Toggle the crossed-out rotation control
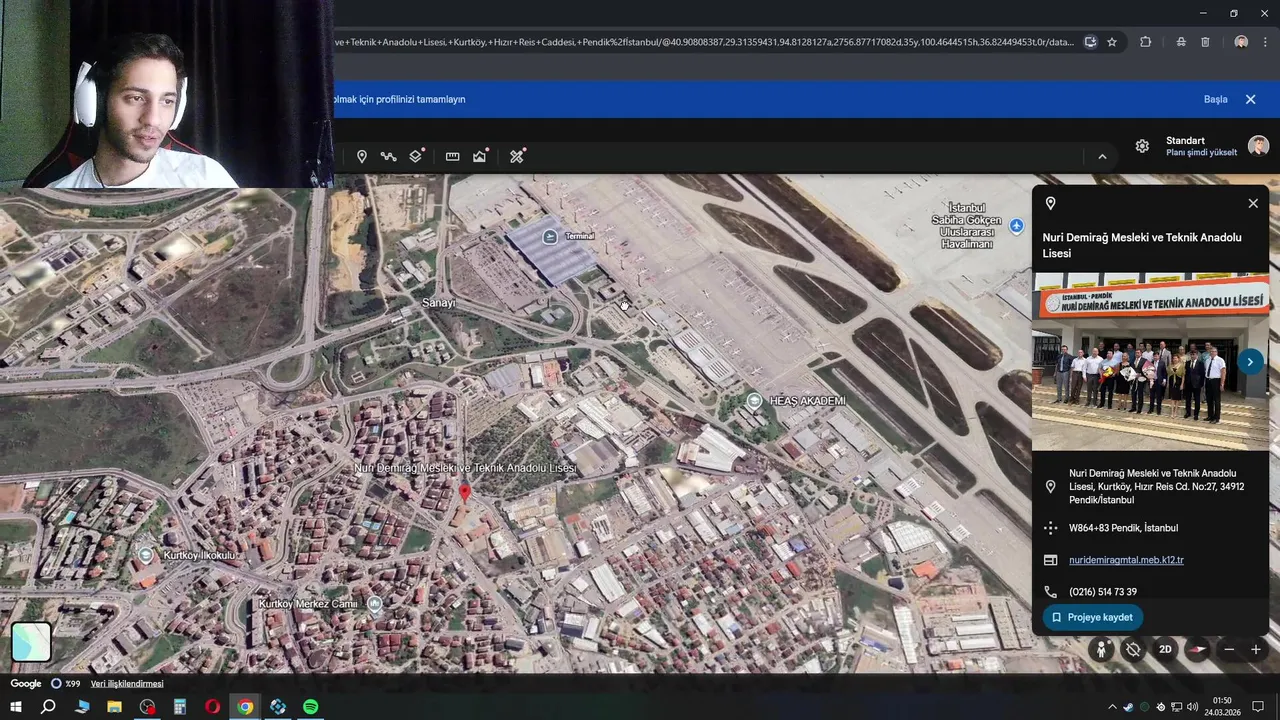The height and width of the screenshot is (720, 1280). pos(1132,649)
